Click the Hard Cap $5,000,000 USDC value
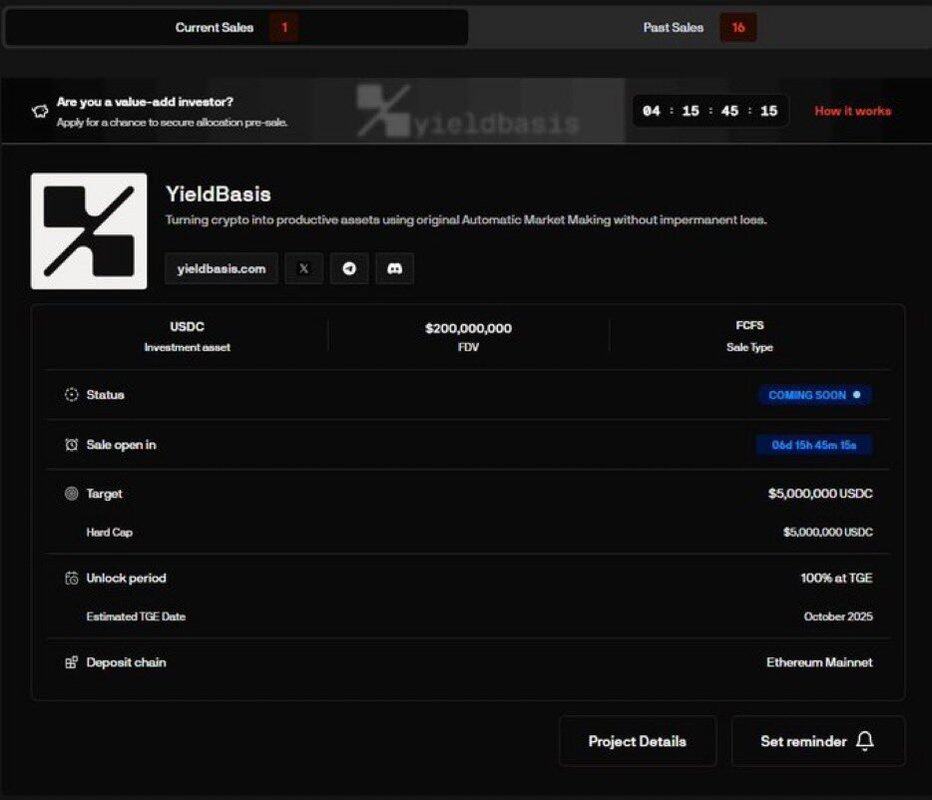 click(x=828, y=532)
